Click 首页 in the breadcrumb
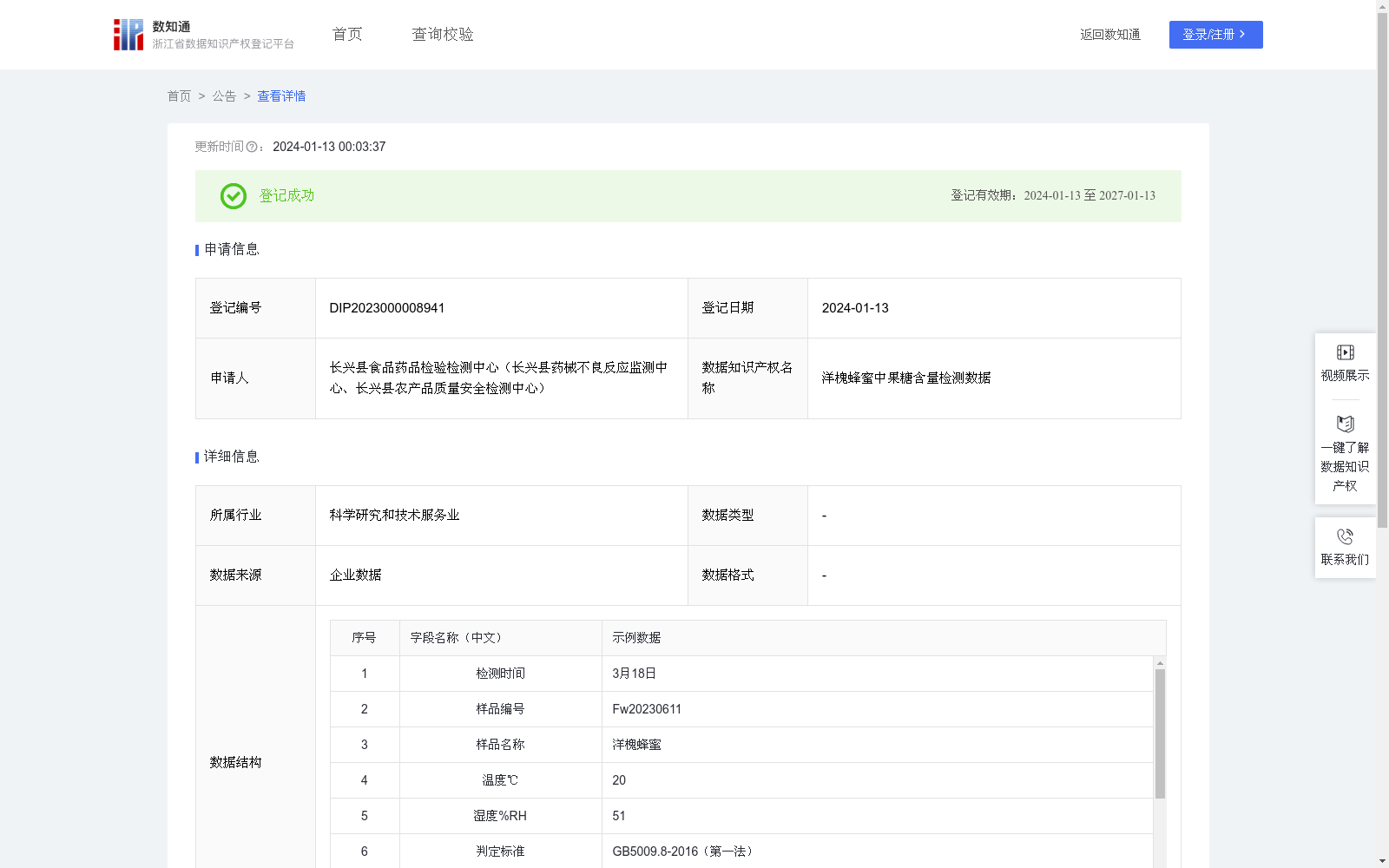1389x868 pixels. (x=179, y=96)
